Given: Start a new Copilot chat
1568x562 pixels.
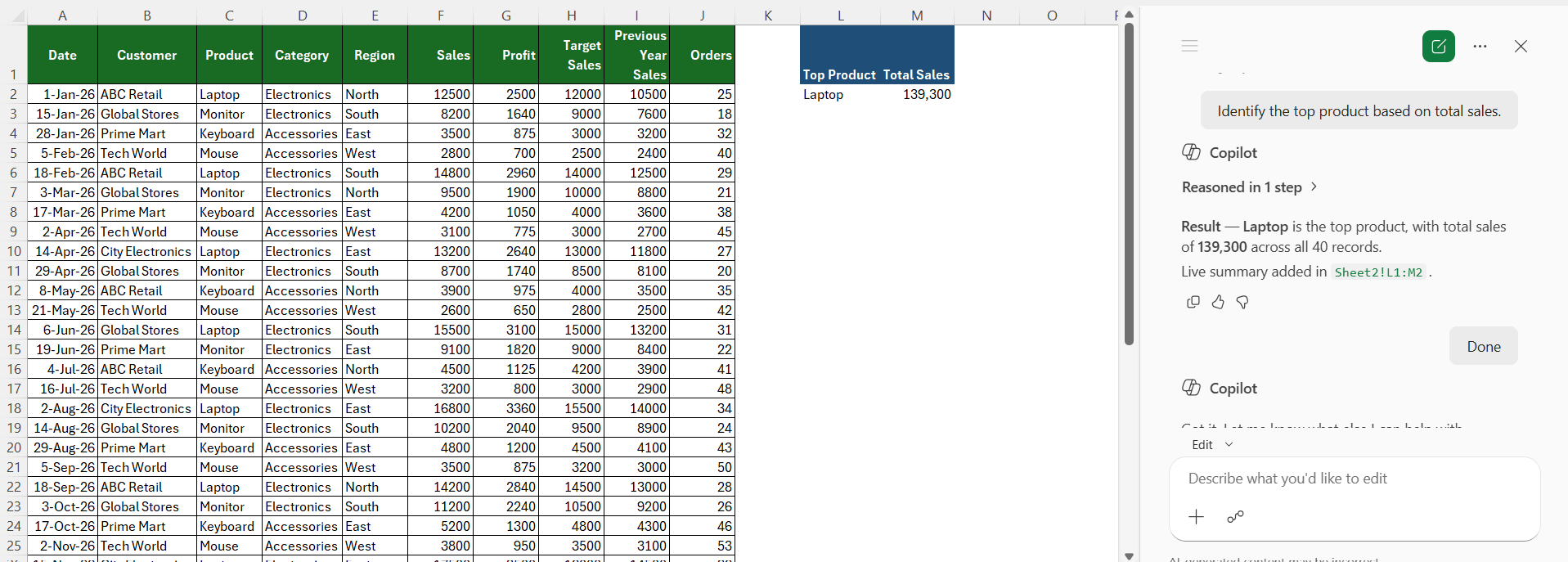Looking at the screenshot, I should coord(1438,47).
